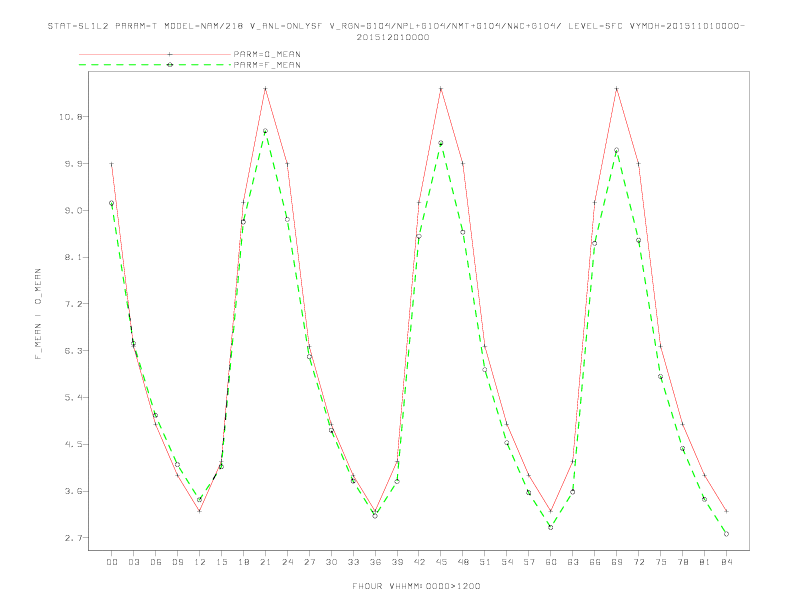The height and width of the screenshot is (612, 792).
Task: Click the x-axis tick label 12
Action: point(200,562)
